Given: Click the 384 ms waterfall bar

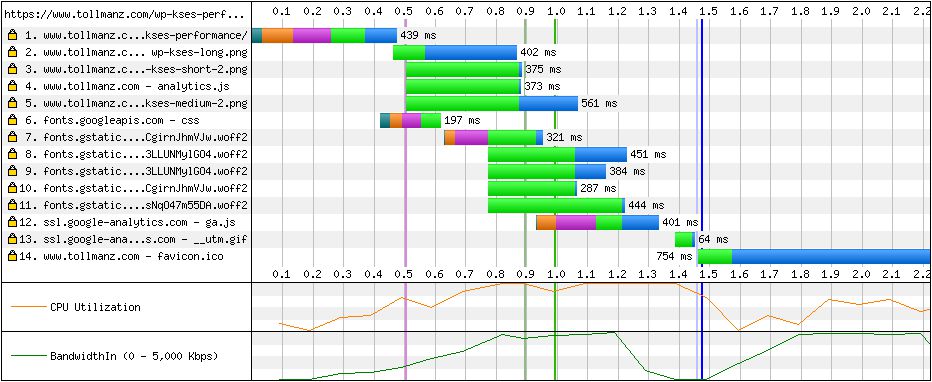Looking at the screenshot, I should (x=547, y=171).
